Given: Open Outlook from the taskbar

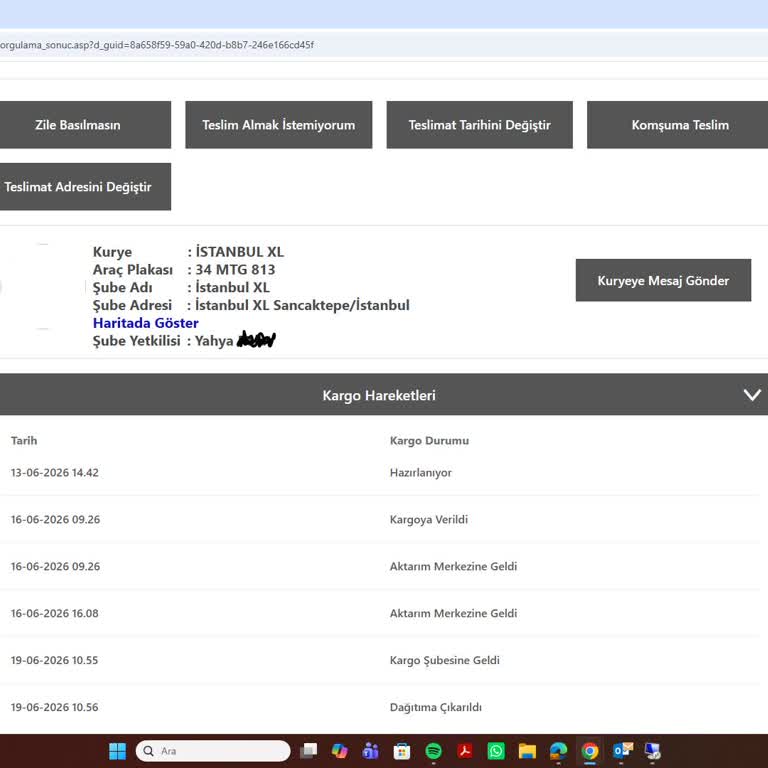Looking at the screenshot, I should coord(622,751).
